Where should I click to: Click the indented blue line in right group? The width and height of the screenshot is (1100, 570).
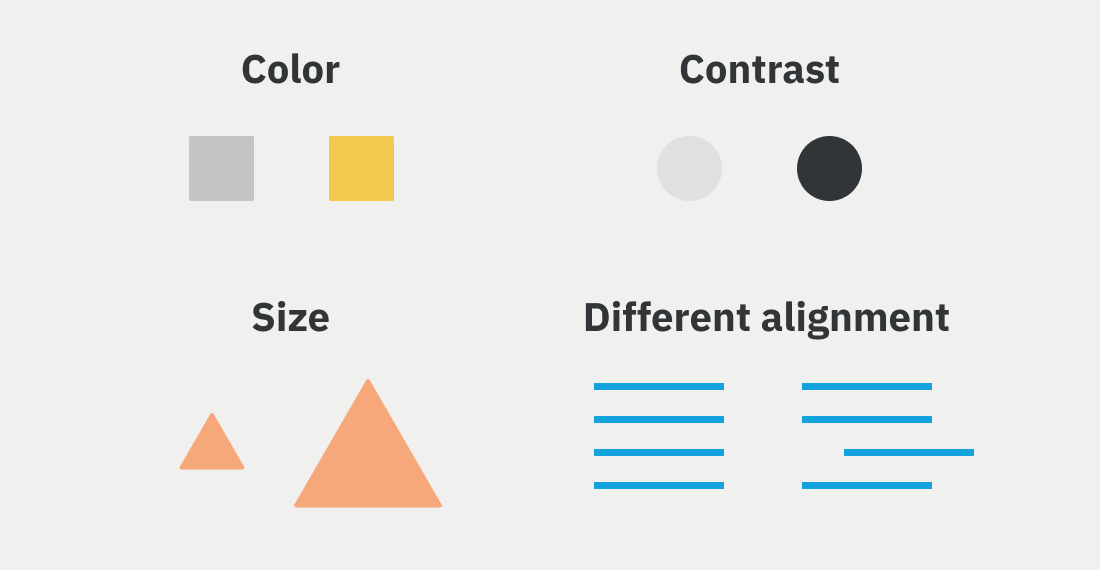click(x=909, y=452)
